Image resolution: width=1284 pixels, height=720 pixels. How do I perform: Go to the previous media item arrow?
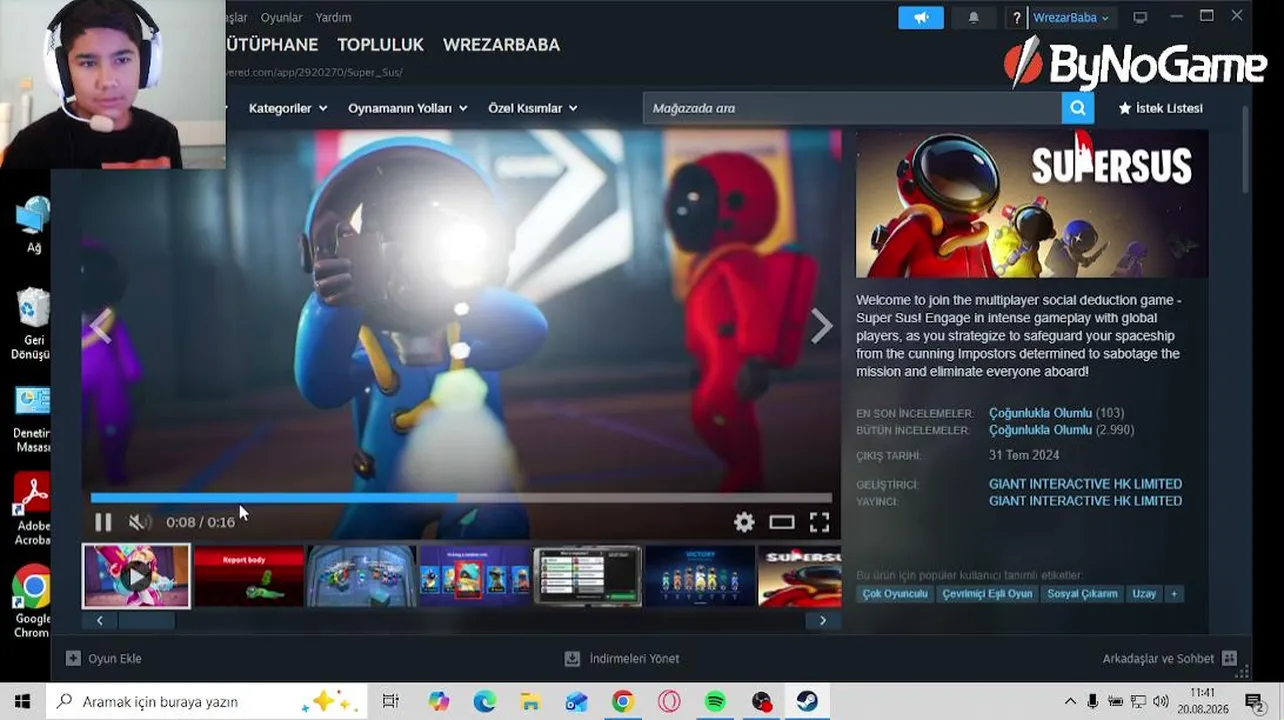(x=101, y=326)
